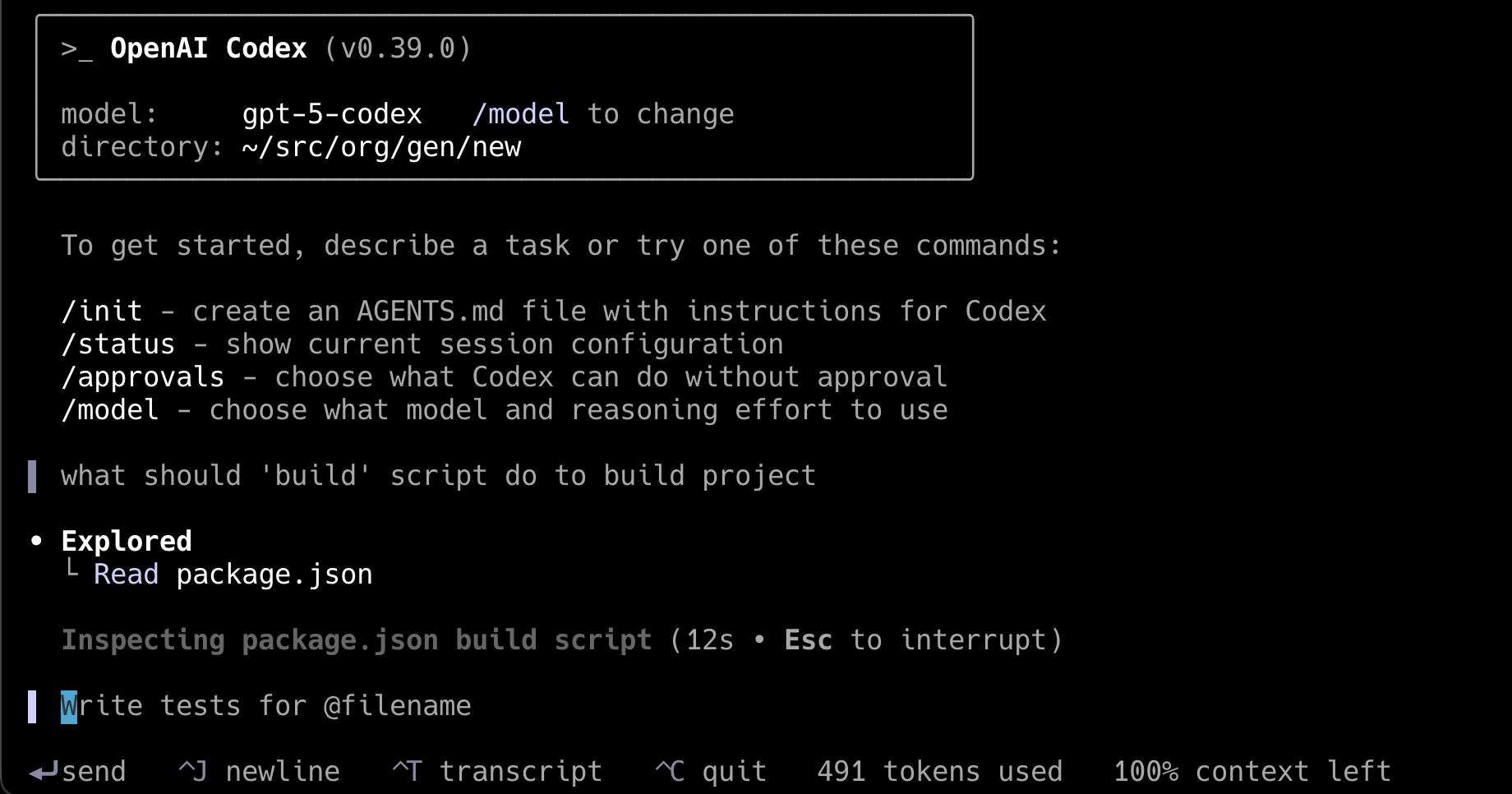The width and height of the screenshot is (1512, 794).
Task: Click the previous 'build' script user message
Action: pos(438,476)
